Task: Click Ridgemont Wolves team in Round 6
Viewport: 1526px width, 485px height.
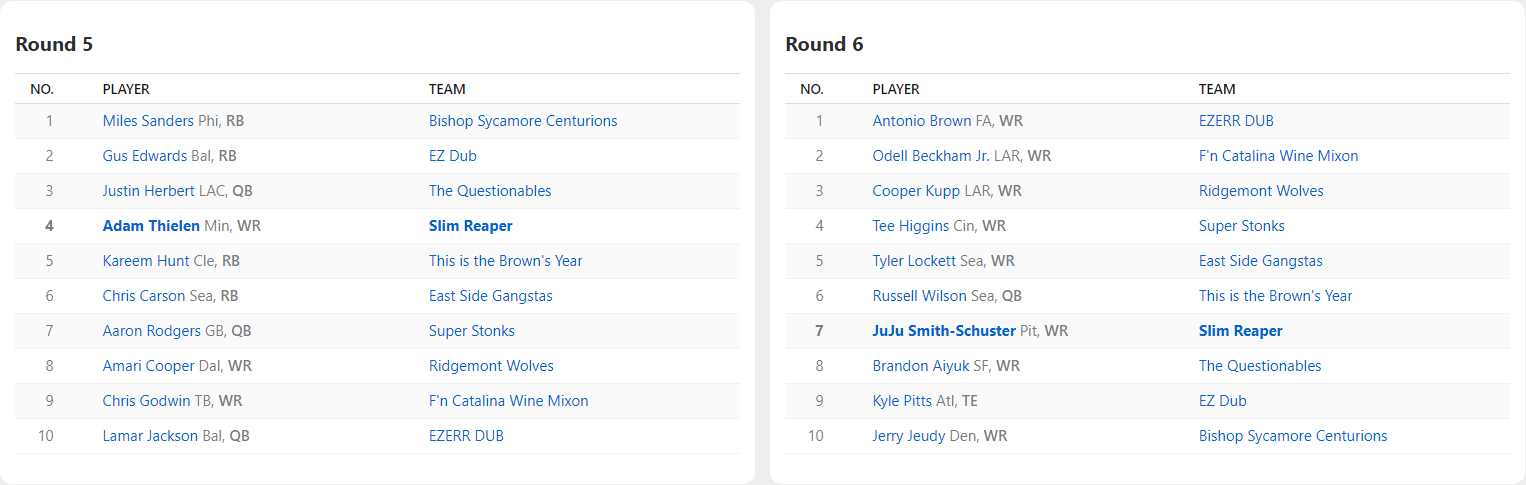Action: click(x=1261, y=191)
